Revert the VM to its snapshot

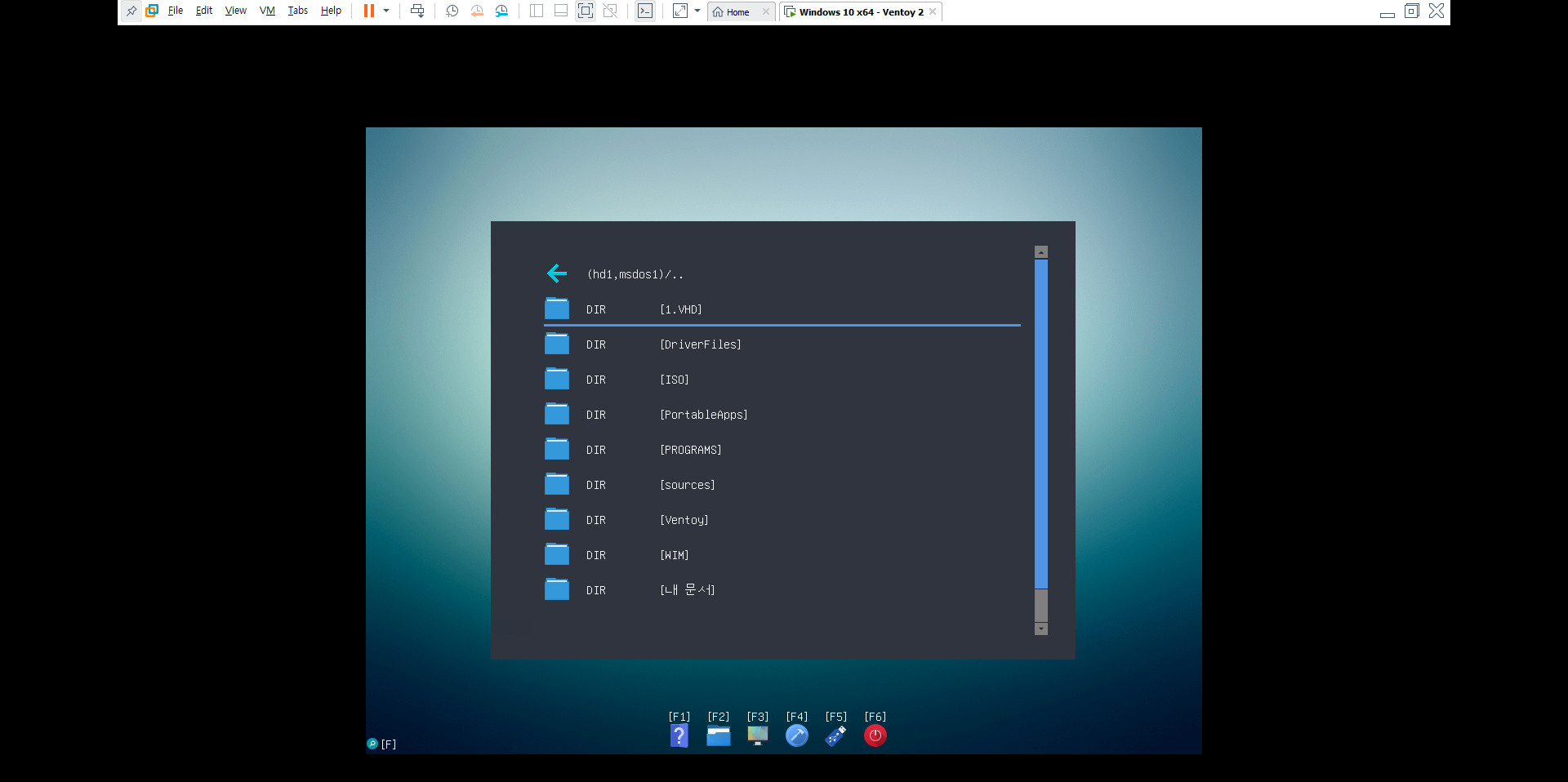[477, 11]
